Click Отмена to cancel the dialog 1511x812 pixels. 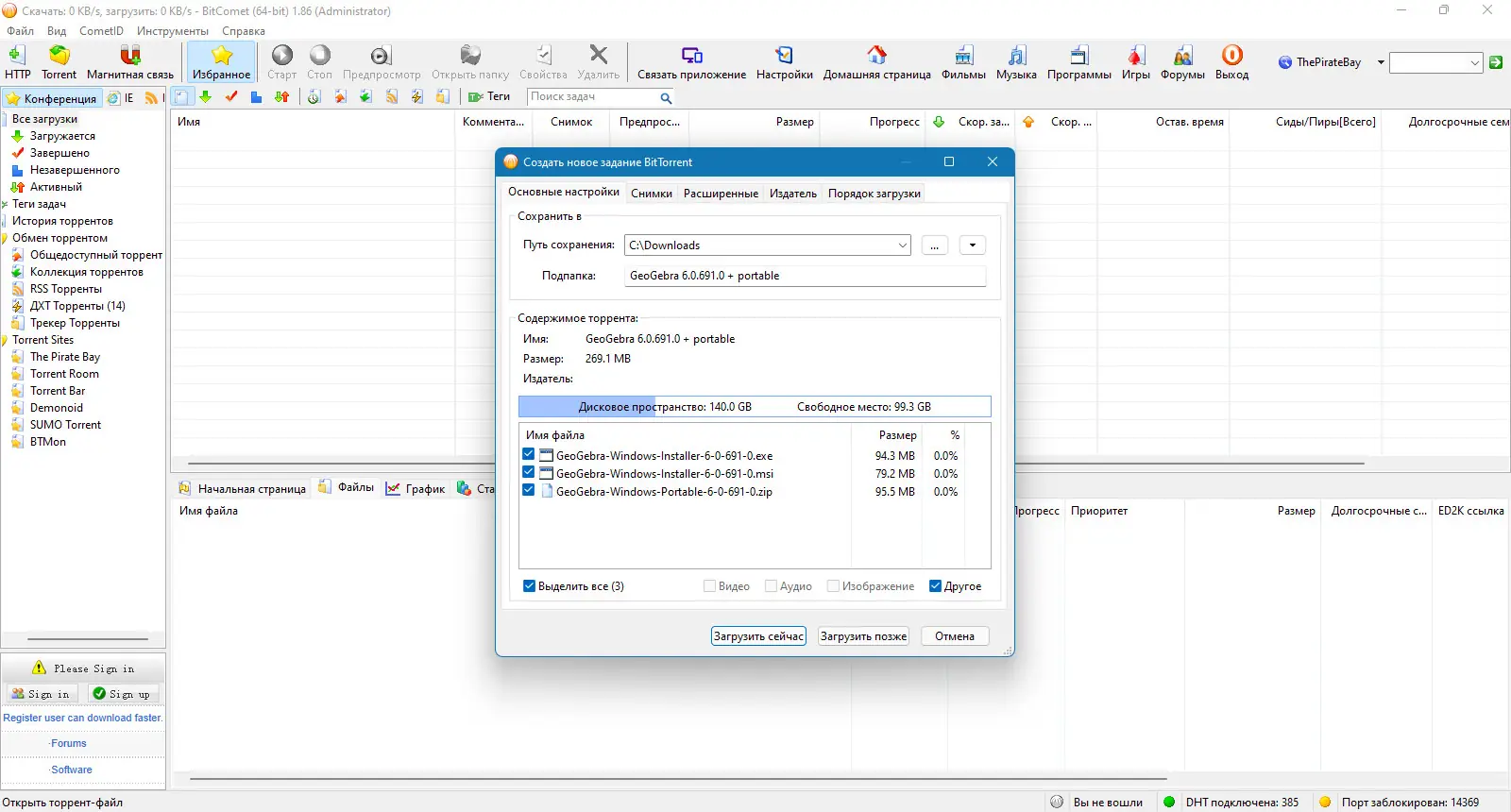[x=955, y=636]
